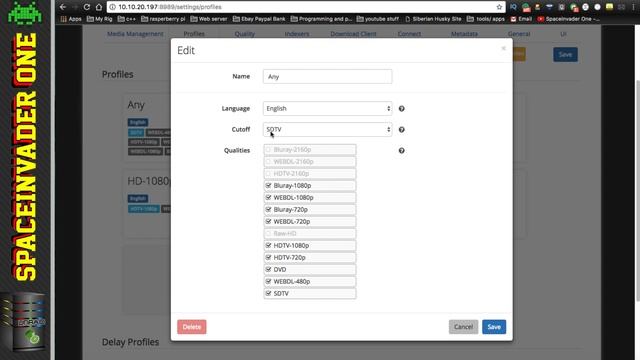Open the c++ bookmark folder
Viewport: 640px width, 360px height.
[127, 19]
